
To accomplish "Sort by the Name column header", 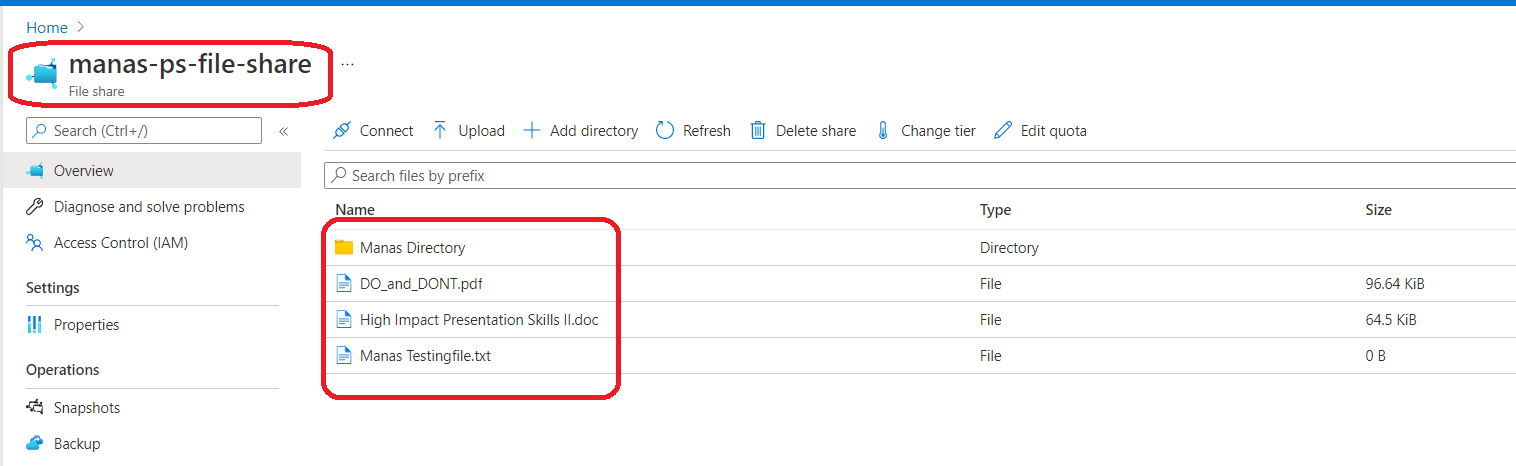I will 355,210.
